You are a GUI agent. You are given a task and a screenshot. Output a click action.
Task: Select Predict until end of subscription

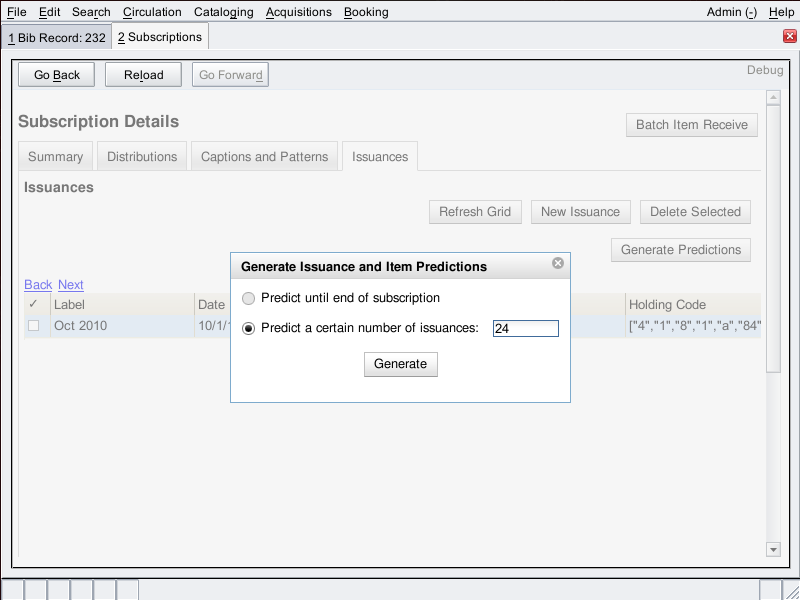(249, 298)
